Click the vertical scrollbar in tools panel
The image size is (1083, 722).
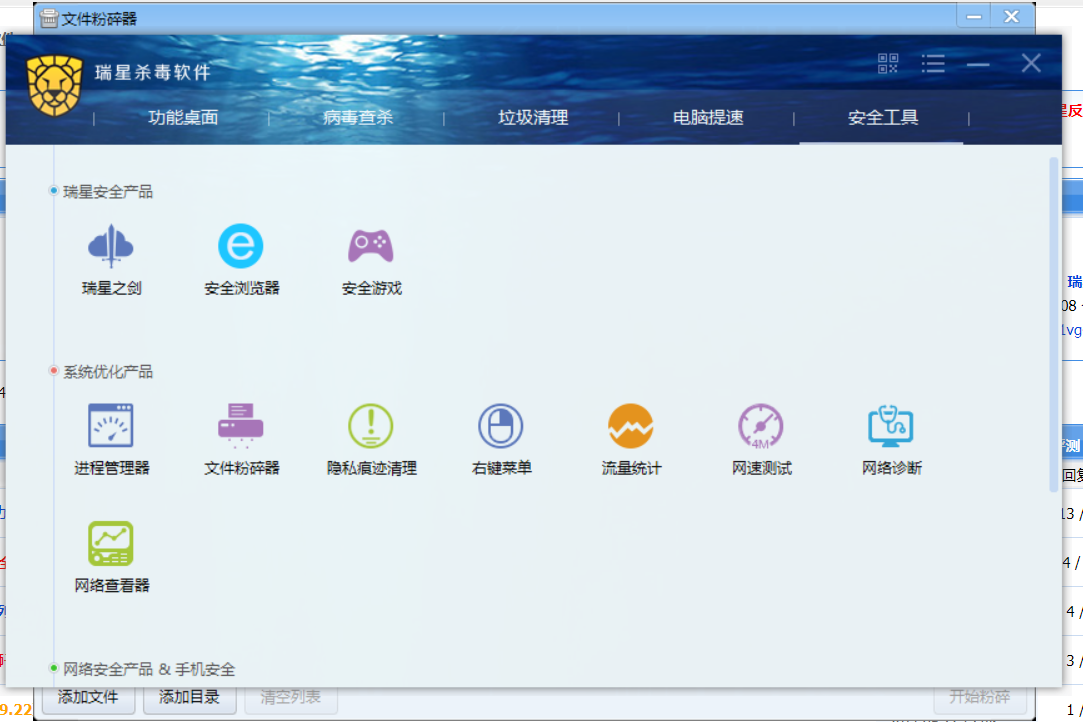click(x=1053, y=325)
